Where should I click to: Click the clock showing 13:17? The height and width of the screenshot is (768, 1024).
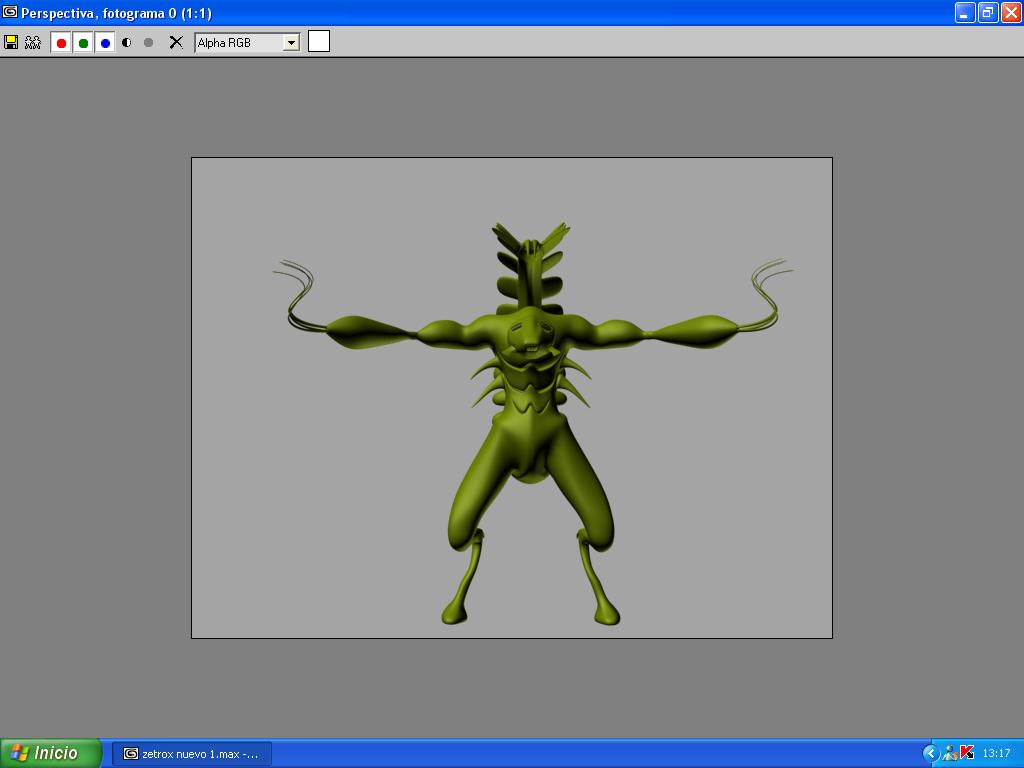(997, 754)
